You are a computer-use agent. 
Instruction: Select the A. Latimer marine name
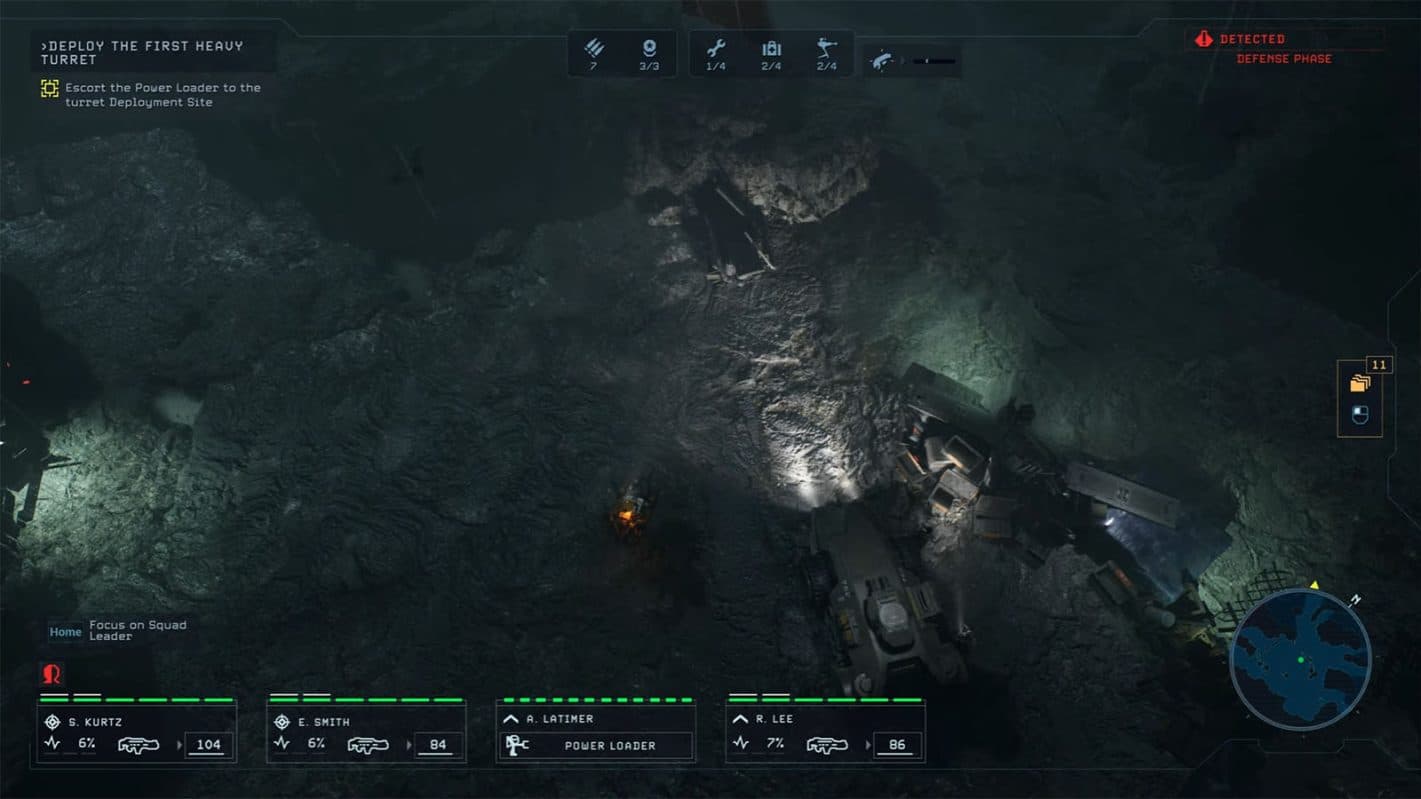pos(559,719)
